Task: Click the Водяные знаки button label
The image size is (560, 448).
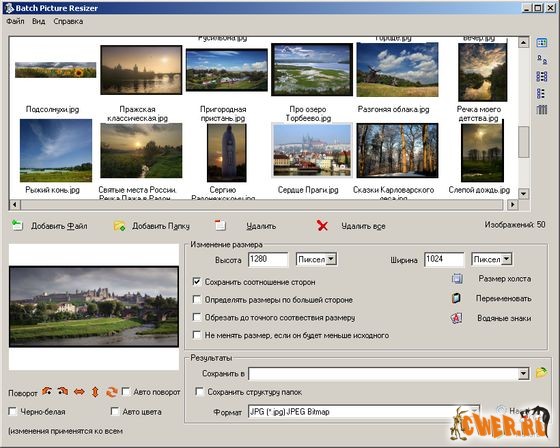Action: (504, 318)
